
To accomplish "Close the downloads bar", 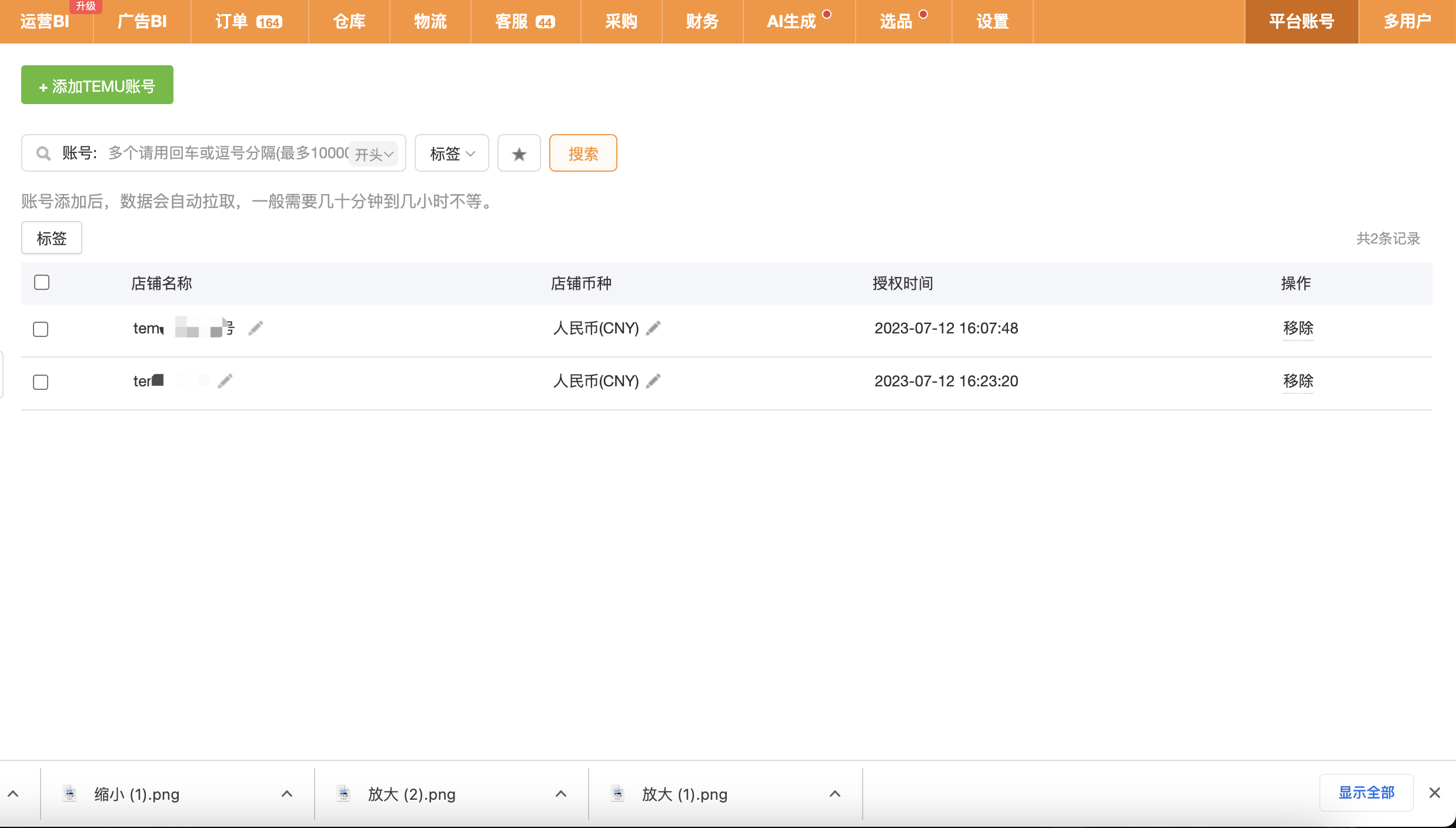I will (1434, 793).
